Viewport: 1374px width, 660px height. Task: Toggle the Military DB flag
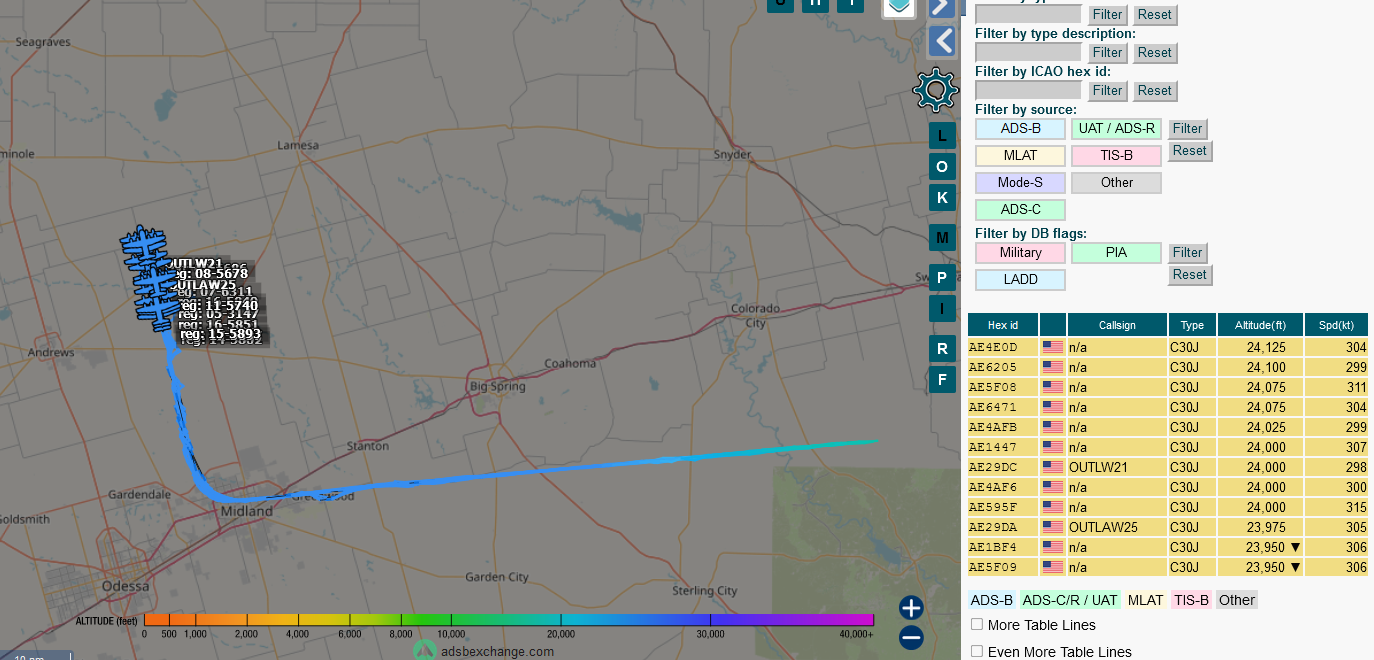click(1020, 253)
